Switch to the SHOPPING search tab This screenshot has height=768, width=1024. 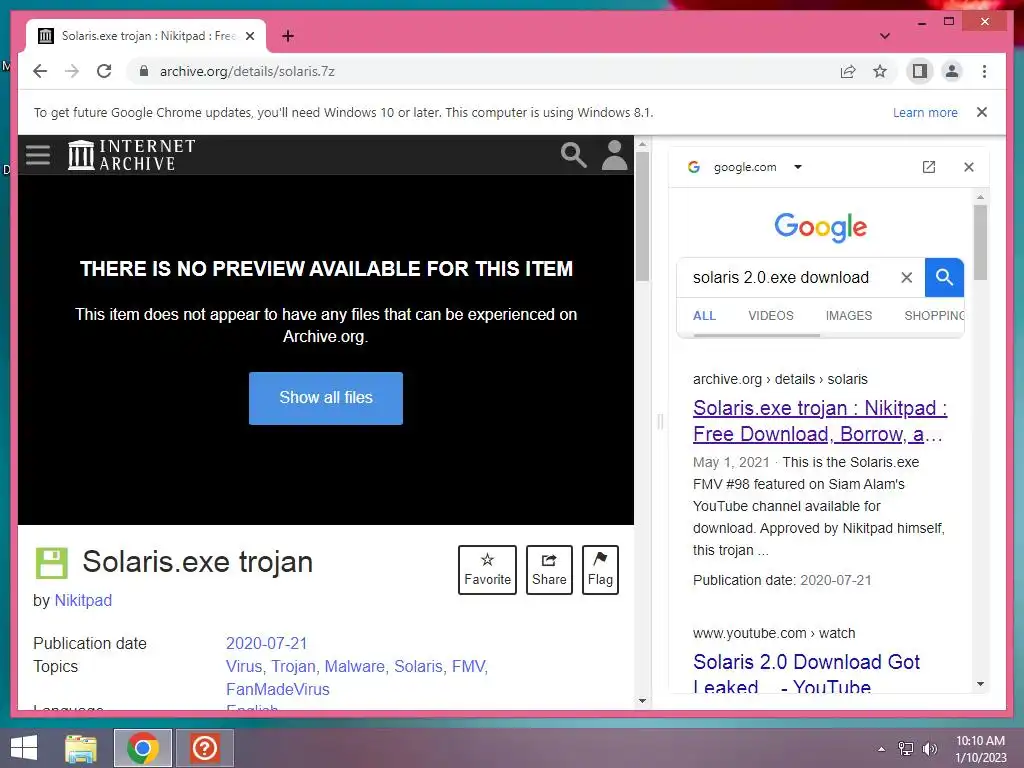(x=934, y=316)
